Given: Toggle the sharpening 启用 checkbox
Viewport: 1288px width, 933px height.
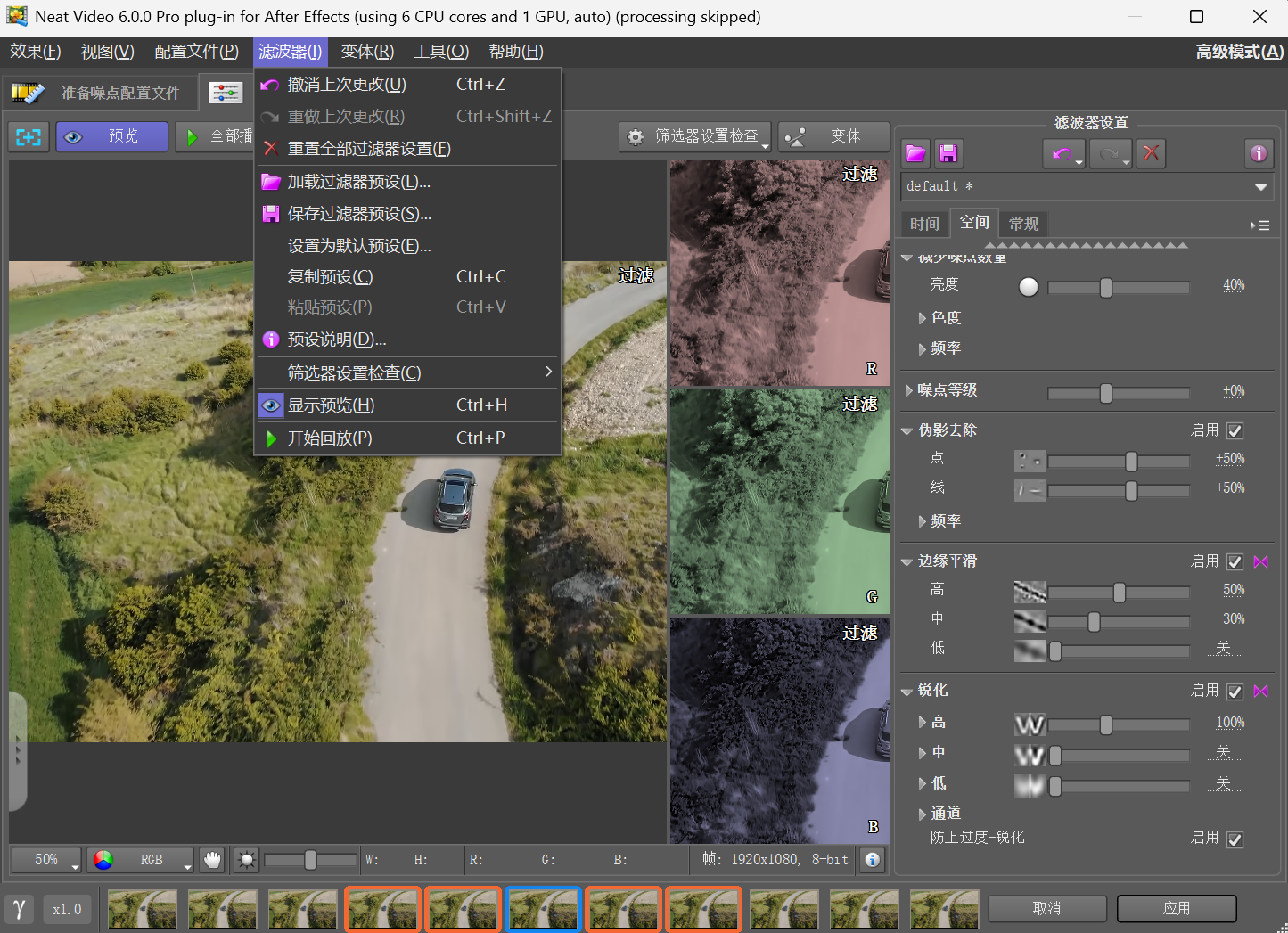Looking at the screenshot, I should tap(1235, 692).
